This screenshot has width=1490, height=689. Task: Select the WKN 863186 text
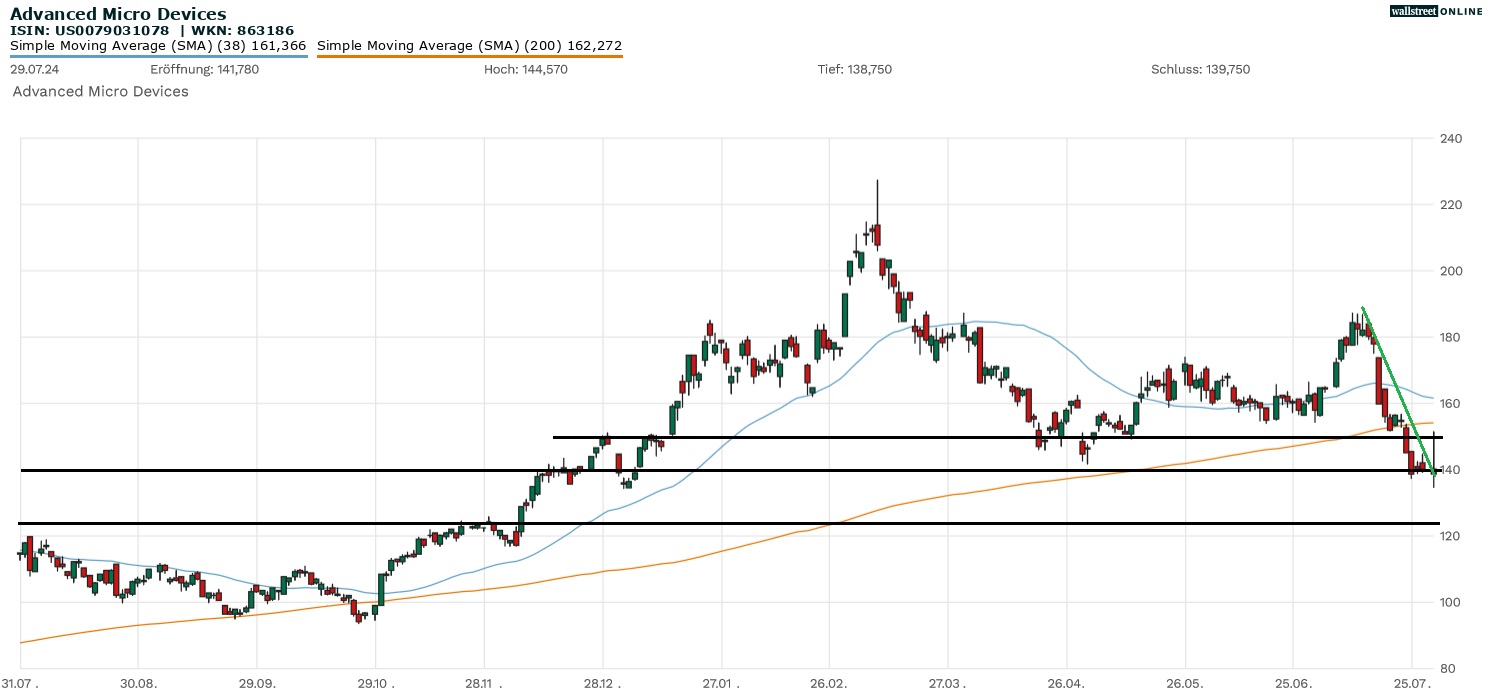pyautogui.click(x=241, y=30)
